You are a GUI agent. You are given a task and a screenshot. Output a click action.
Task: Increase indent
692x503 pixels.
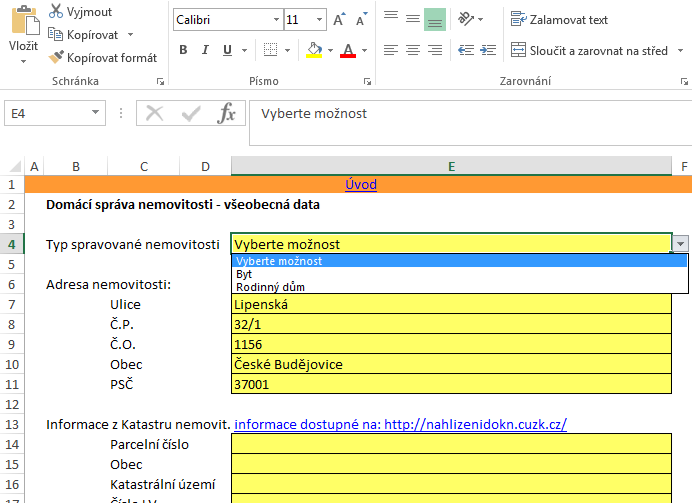[x=488, y=50]
